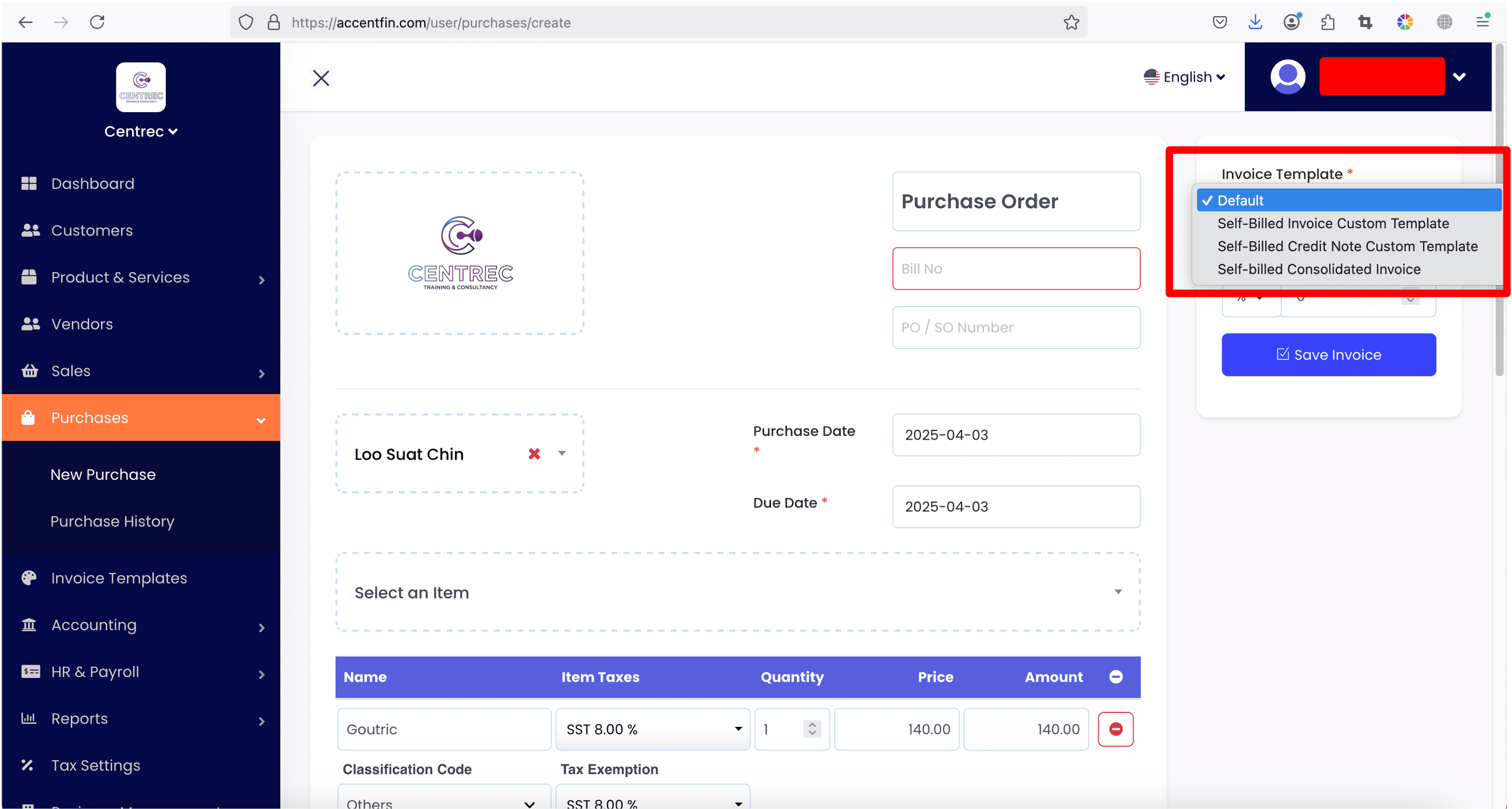
Task: Open browser downloads arrow icon
Action: pos(1255,23)
